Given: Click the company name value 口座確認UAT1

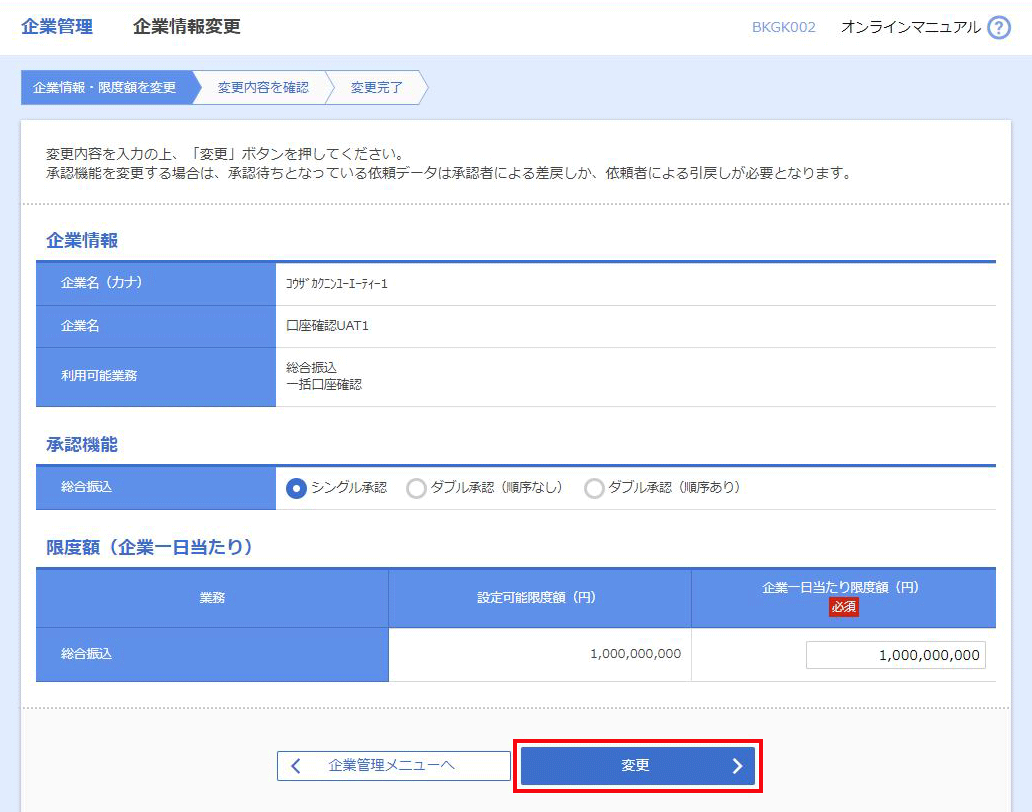Looking at the screenshot, I should (x=327, y=326).
